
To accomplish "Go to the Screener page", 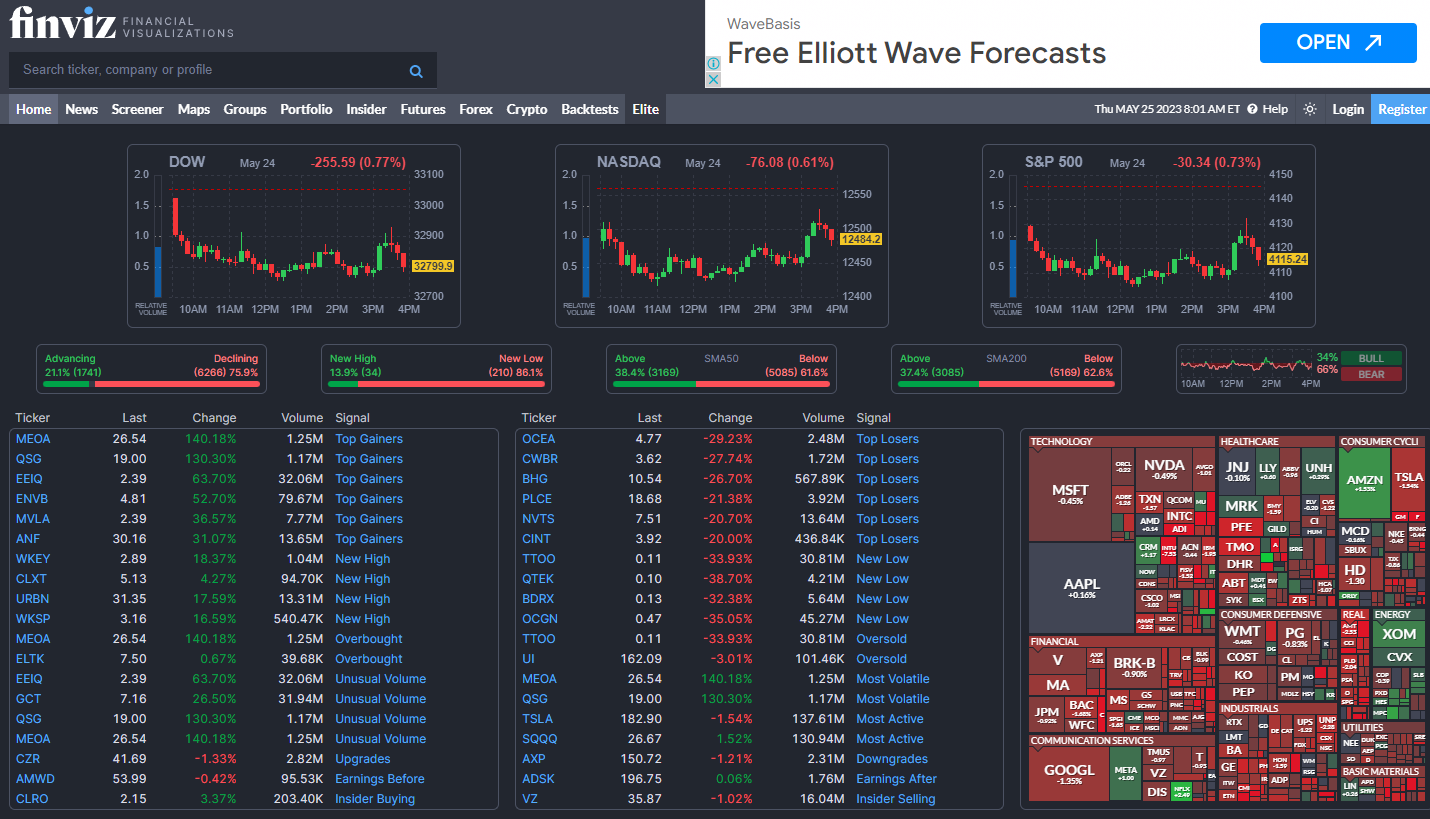I will point(137,109).
